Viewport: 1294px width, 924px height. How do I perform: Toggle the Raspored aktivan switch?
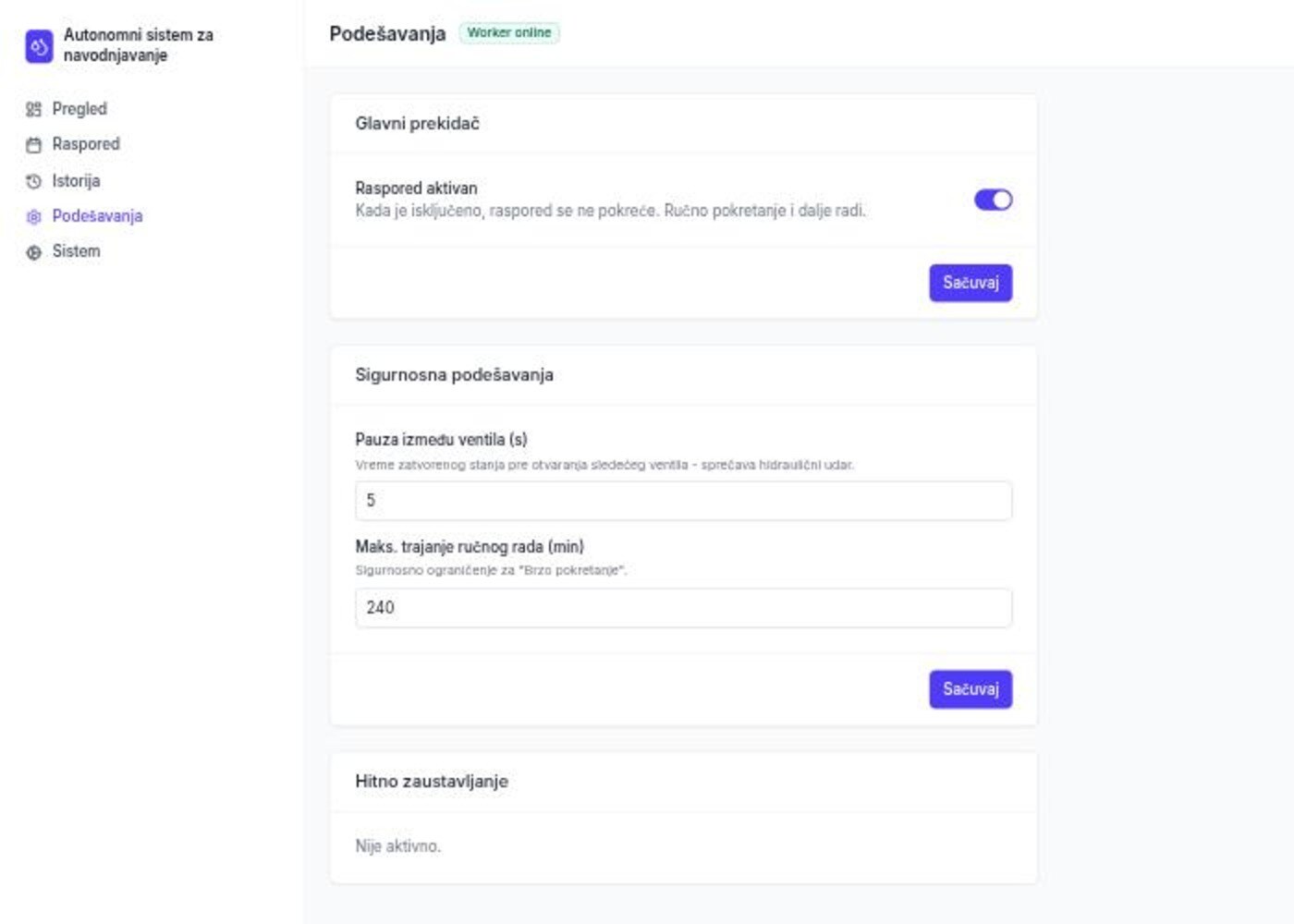[x=993, y=200]
